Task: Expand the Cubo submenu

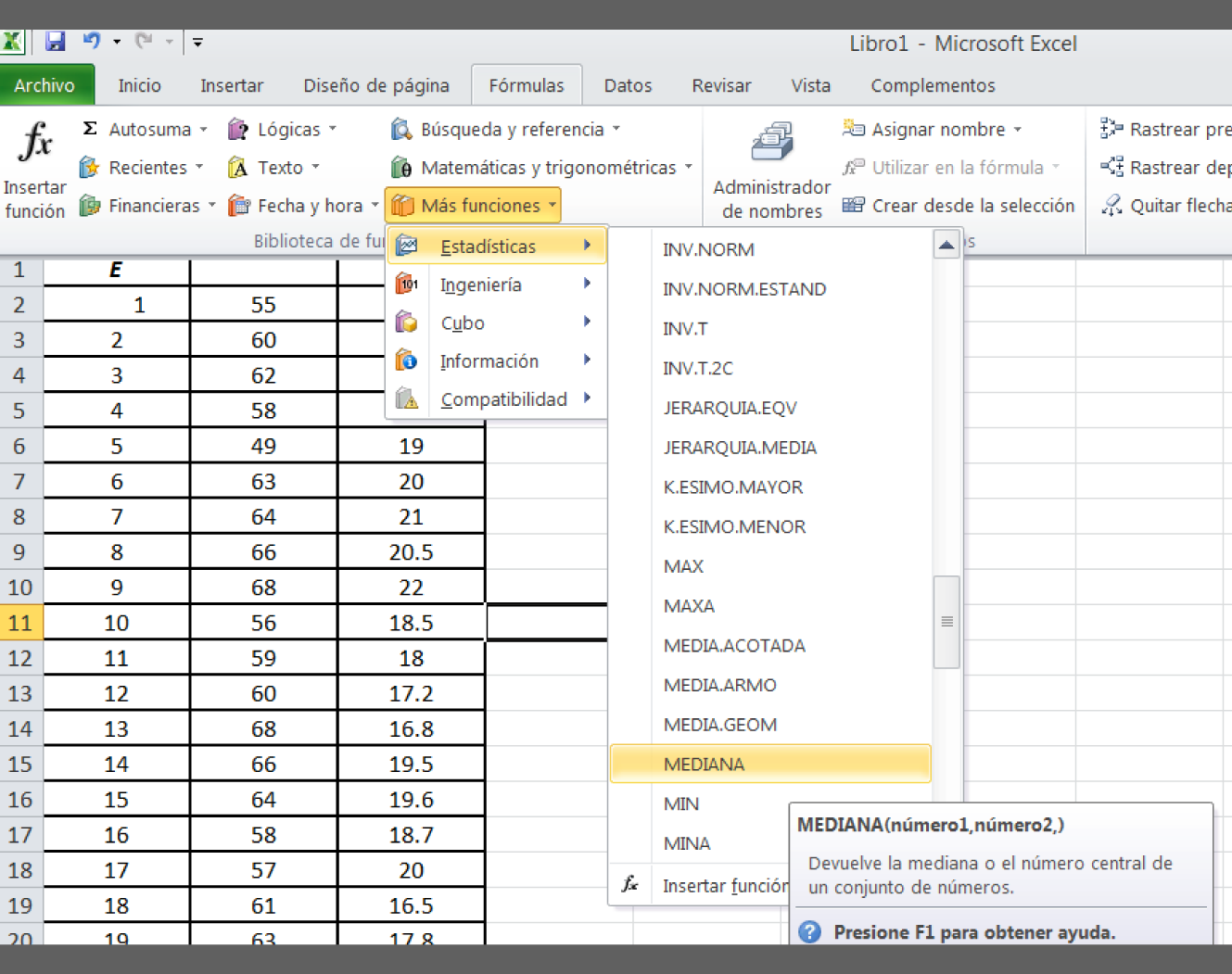Action: click(x=497, y=323)
